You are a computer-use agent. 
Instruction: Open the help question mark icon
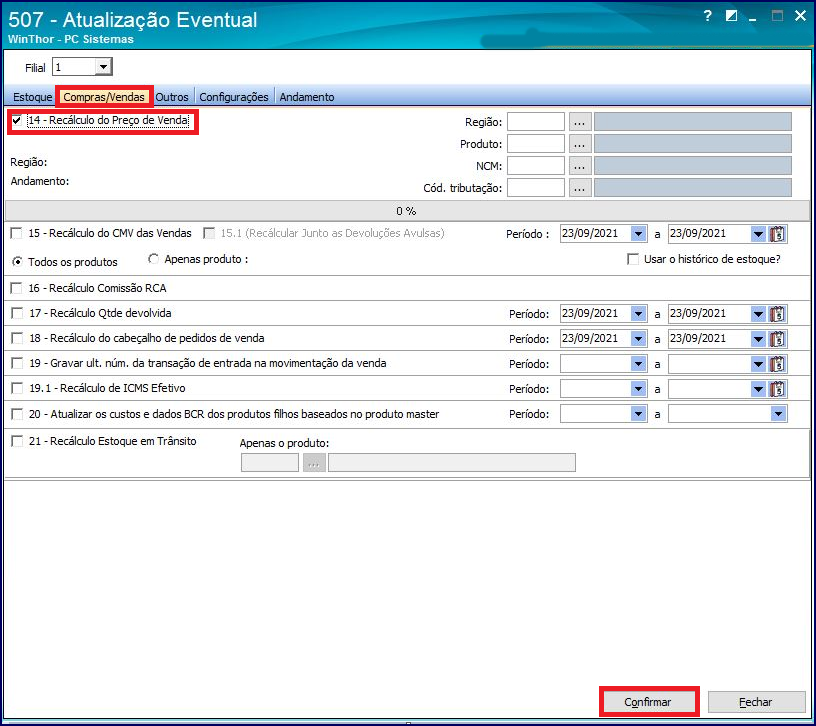point(707,16)
